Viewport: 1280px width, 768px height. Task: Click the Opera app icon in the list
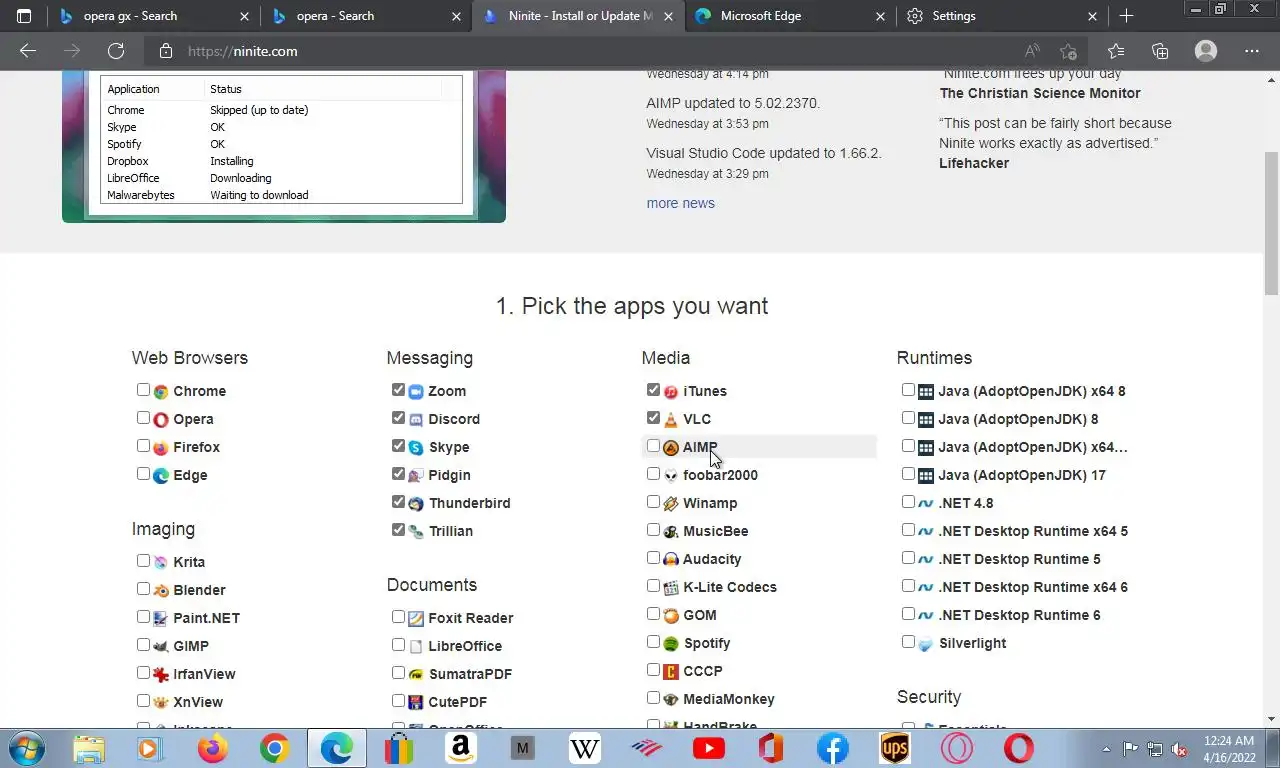coord(161,419)
